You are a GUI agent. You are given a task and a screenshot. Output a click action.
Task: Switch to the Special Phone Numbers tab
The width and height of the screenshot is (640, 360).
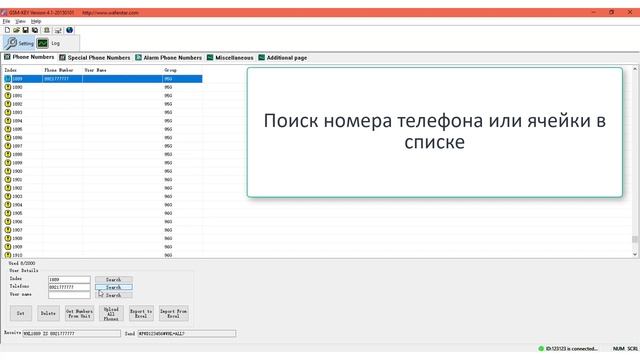tap(95, 58)
